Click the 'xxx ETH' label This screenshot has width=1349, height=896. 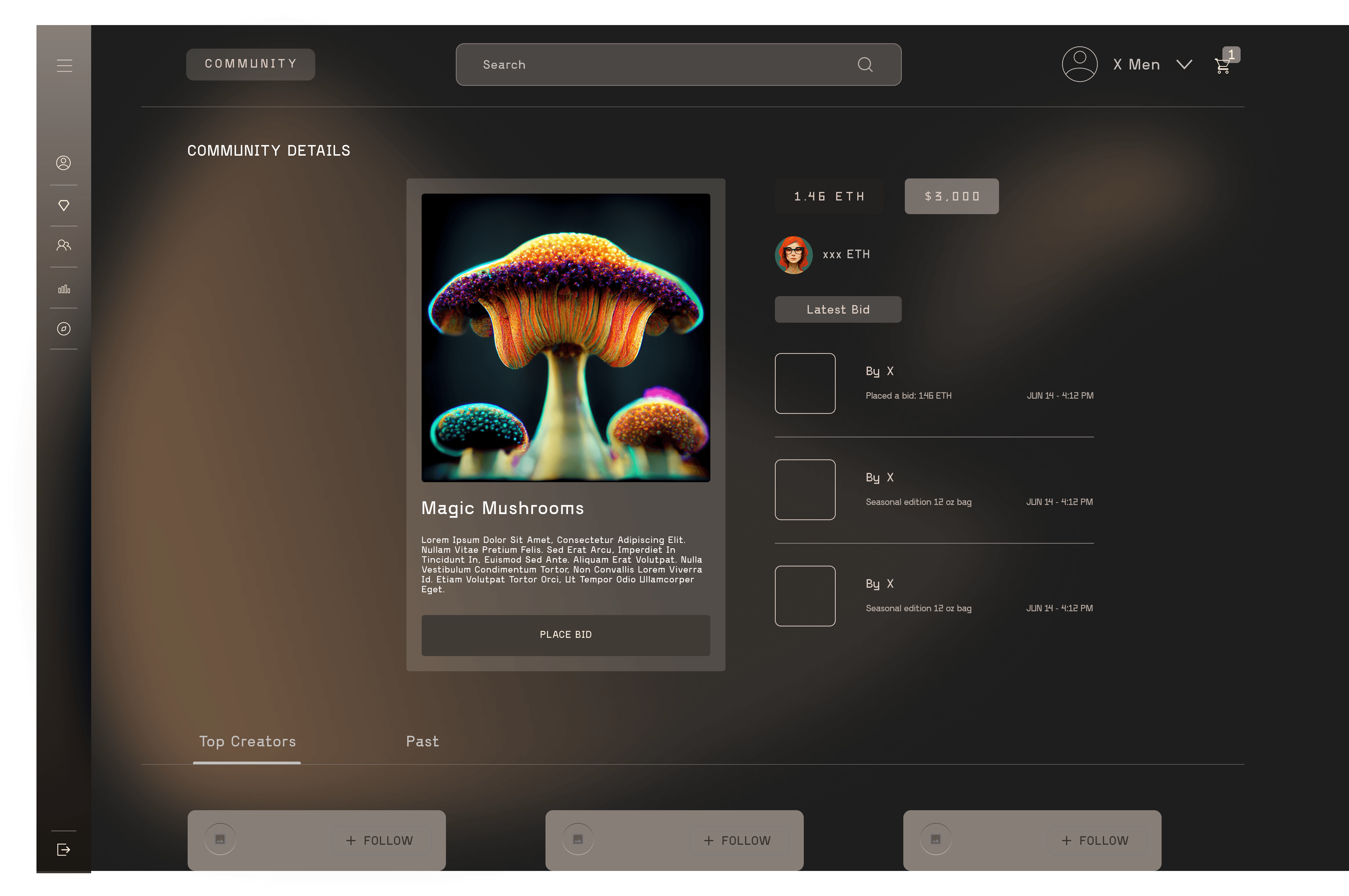[x=846, y=254]
